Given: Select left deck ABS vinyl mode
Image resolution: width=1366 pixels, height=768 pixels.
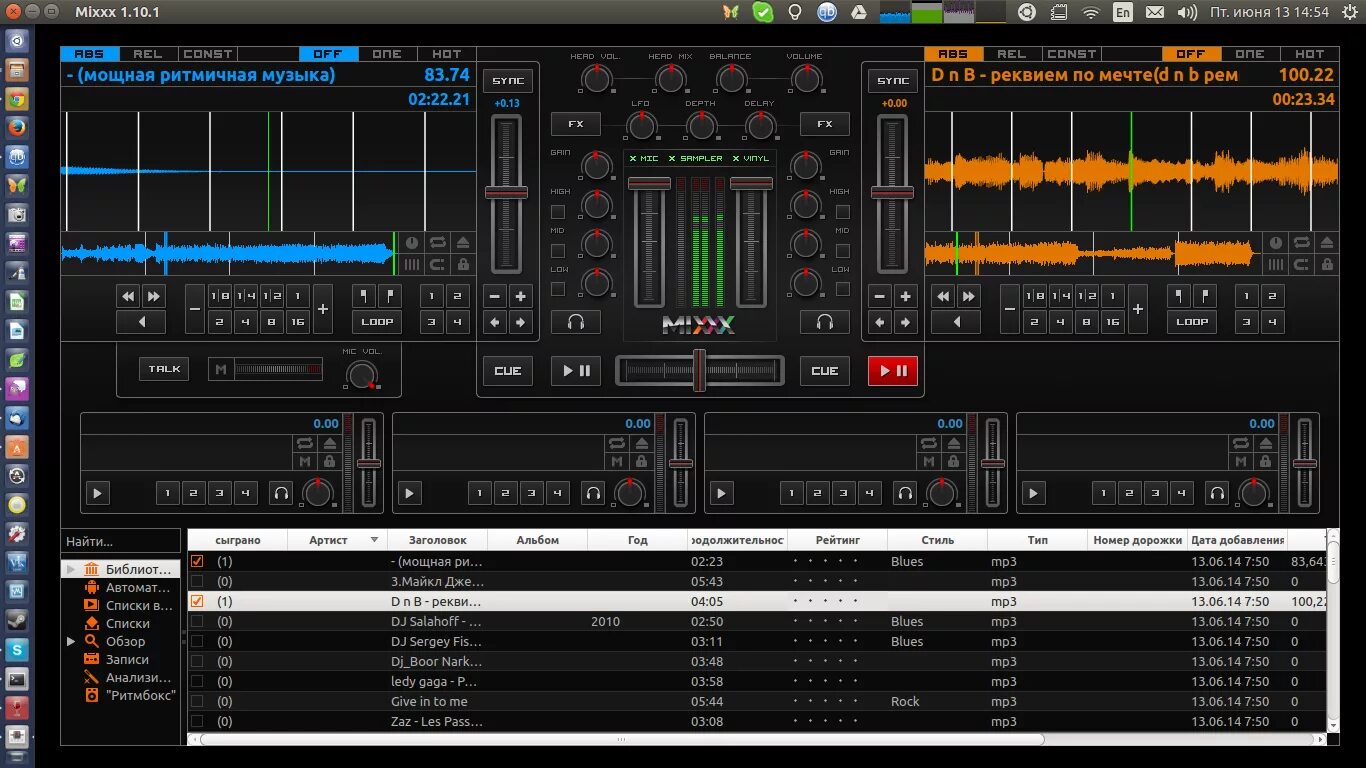Looking at the screenshot, I should (x=89, y=54).
